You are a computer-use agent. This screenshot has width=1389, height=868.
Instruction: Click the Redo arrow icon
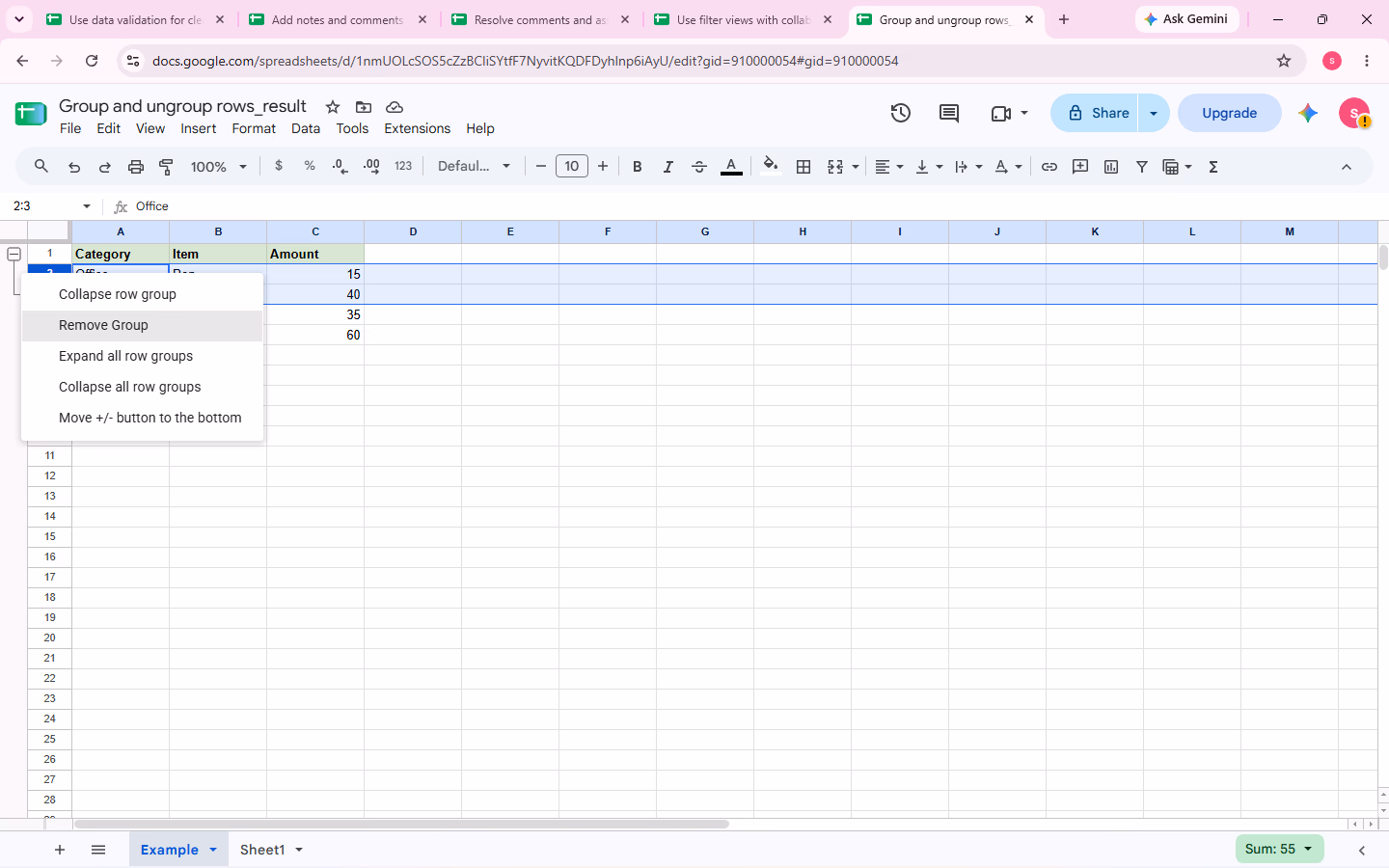tap(105, 167)
